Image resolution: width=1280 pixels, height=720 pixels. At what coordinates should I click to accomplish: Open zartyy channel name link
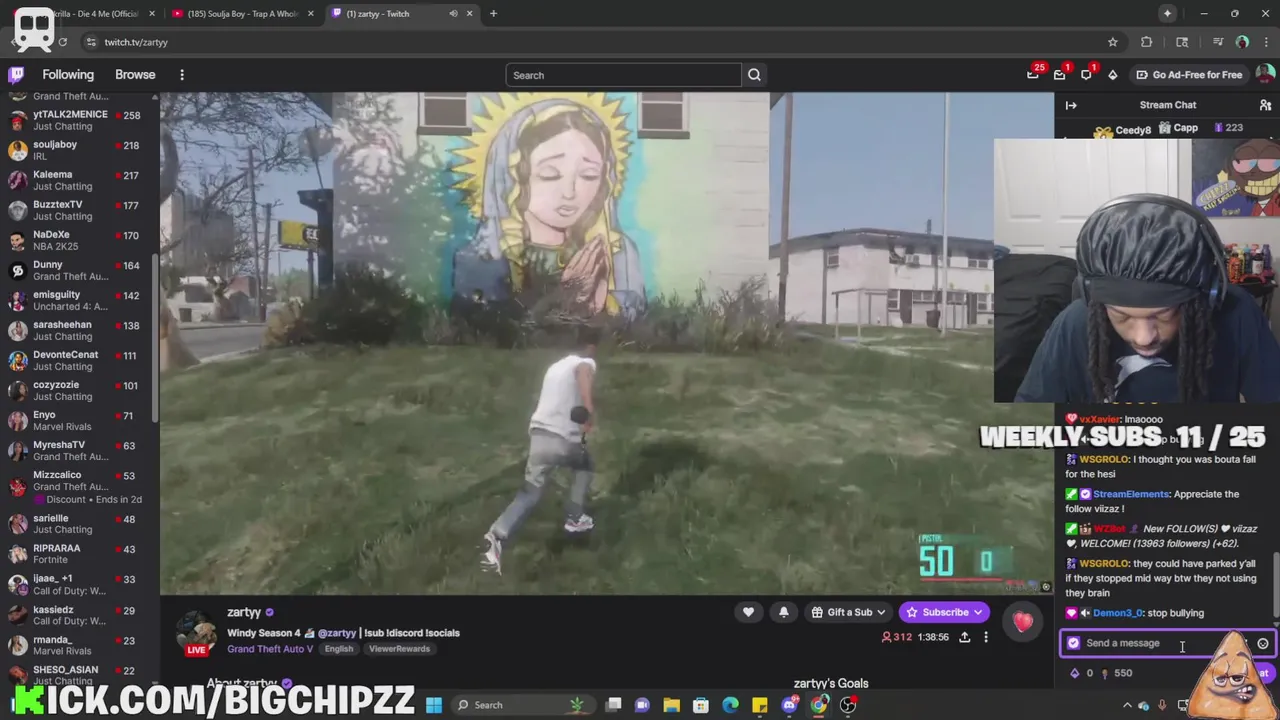coord(244,612)
